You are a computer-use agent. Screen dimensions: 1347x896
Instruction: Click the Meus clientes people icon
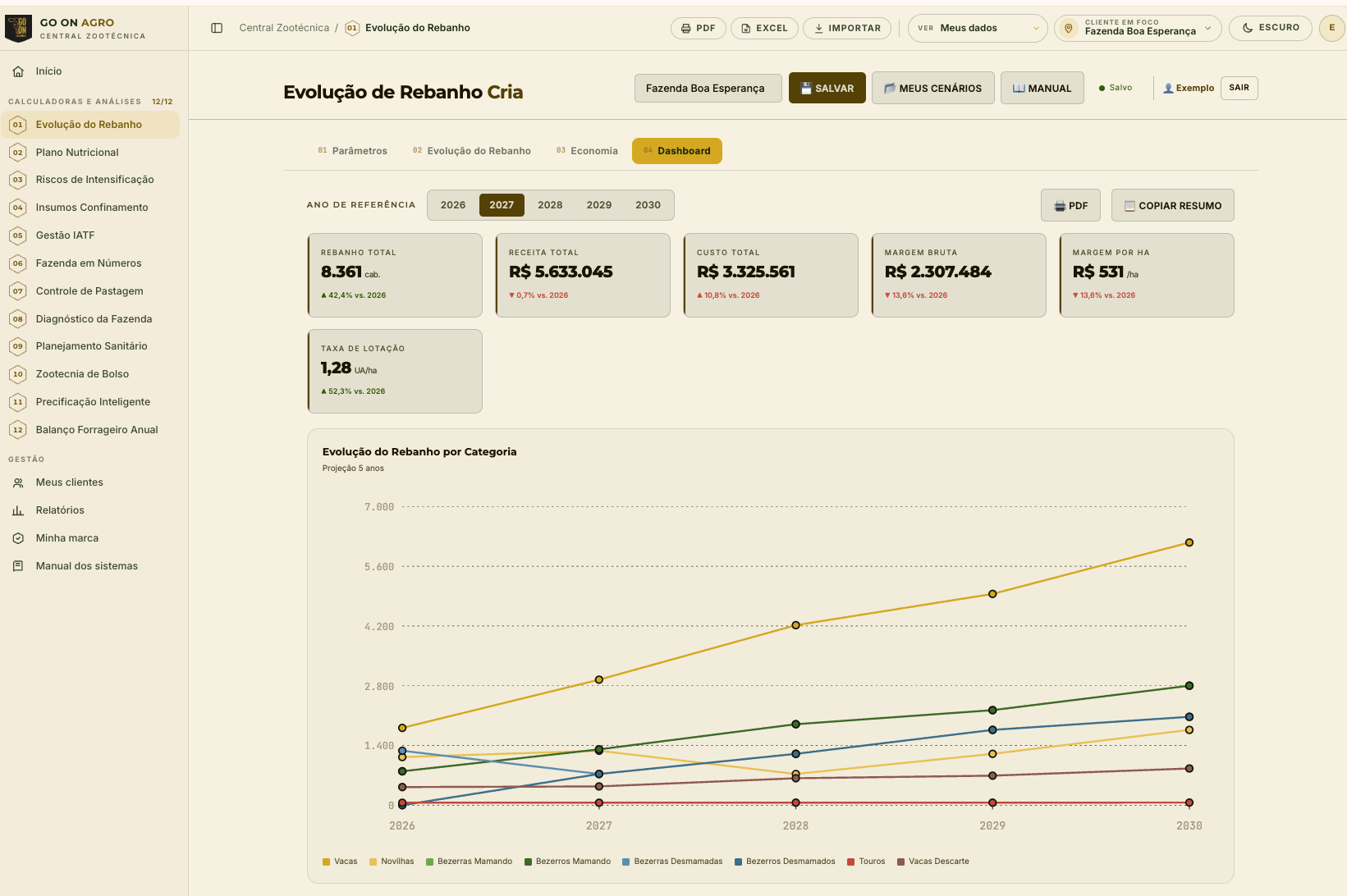(18, 482)
